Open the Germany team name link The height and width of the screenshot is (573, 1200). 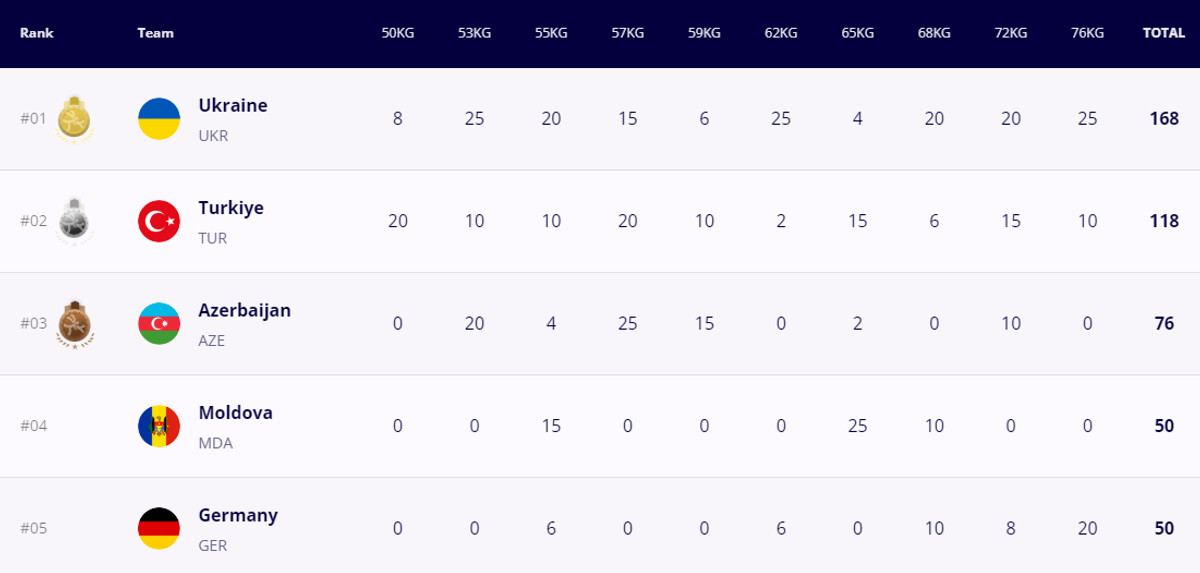tap(238, 516)
